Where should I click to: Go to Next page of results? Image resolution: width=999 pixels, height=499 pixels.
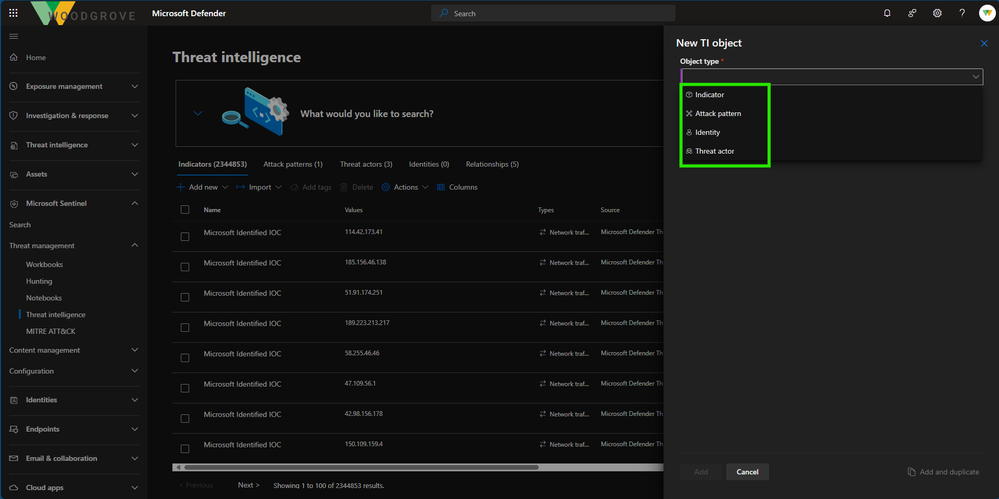pos(248,485)
